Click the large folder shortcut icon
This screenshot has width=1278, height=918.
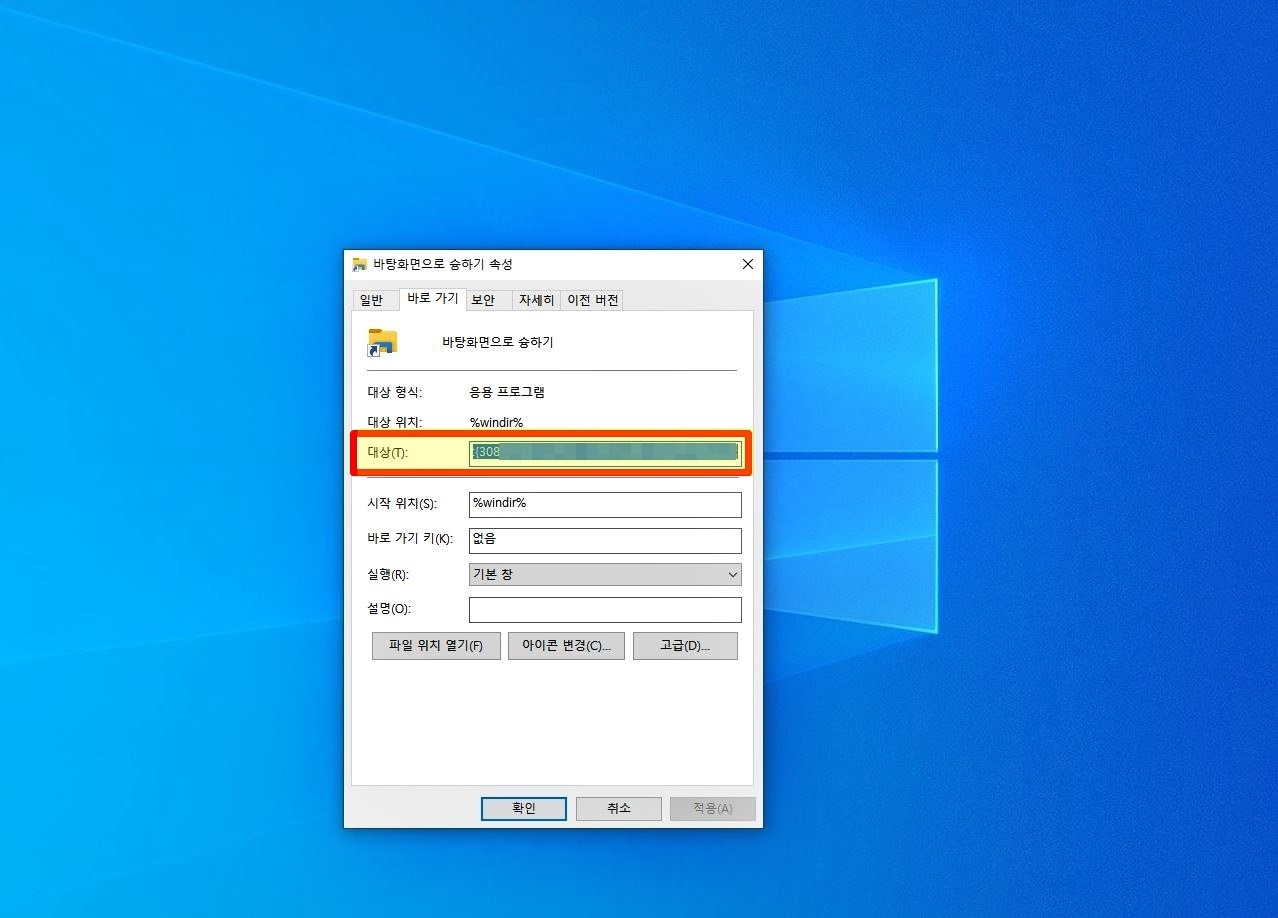[382, 342]
